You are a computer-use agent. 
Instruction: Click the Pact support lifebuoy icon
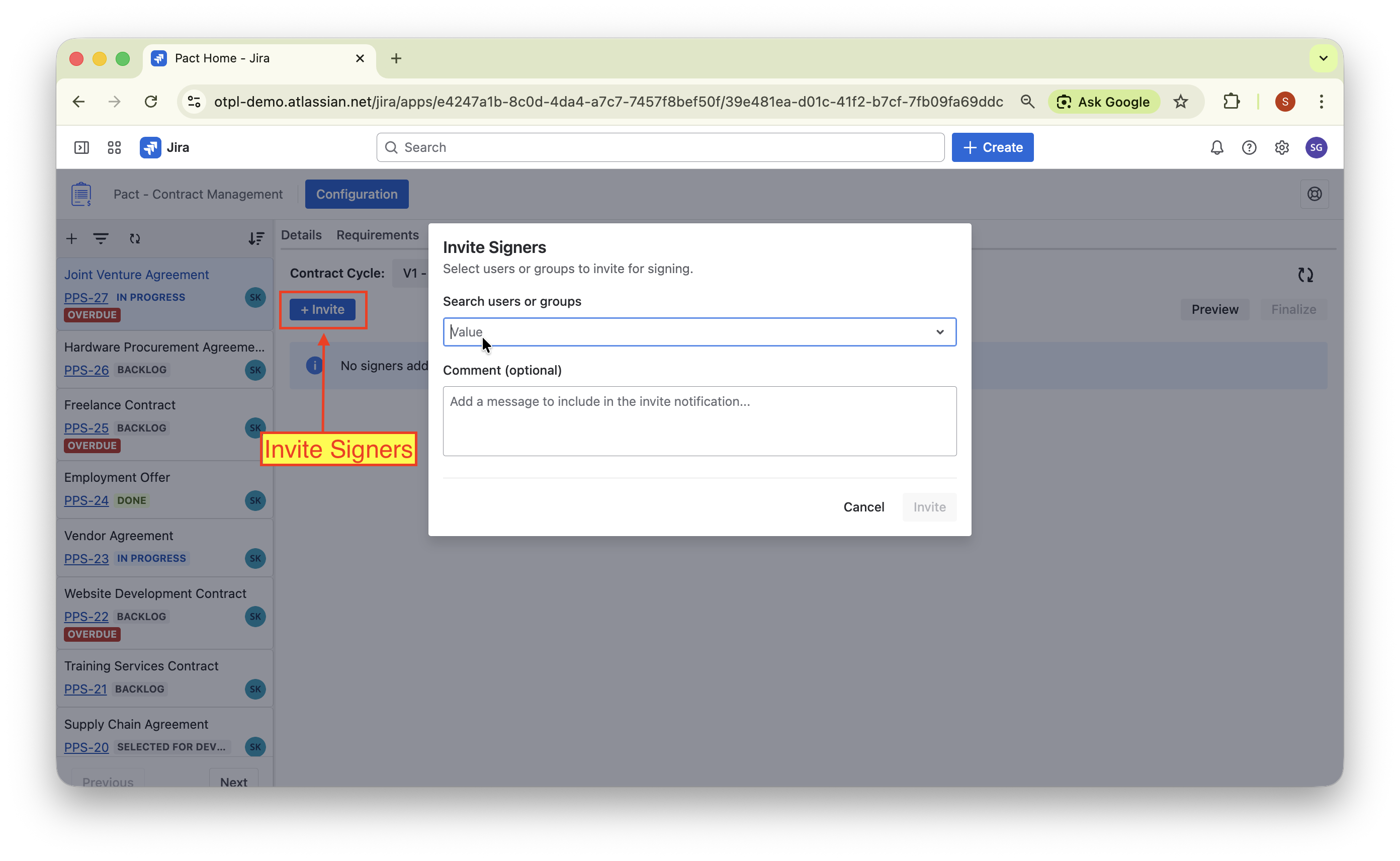pyautogui.click(x=1315, y=194)
